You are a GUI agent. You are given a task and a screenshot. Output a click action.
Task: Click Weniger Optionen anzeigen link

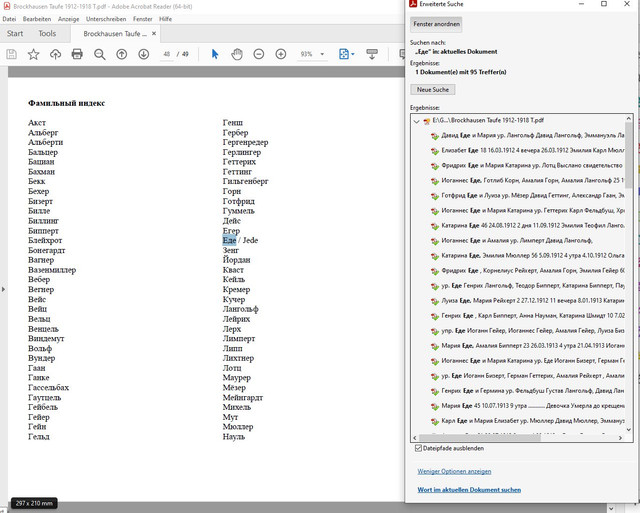[x=454, y=471]
